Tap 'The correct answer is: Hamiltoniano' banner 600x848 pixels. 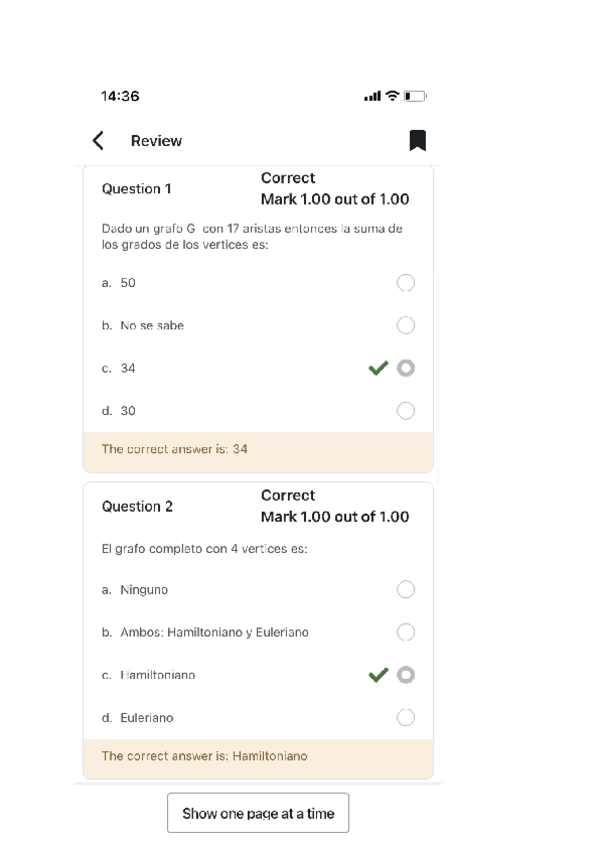pyautogui.click(x=258, y=756)
